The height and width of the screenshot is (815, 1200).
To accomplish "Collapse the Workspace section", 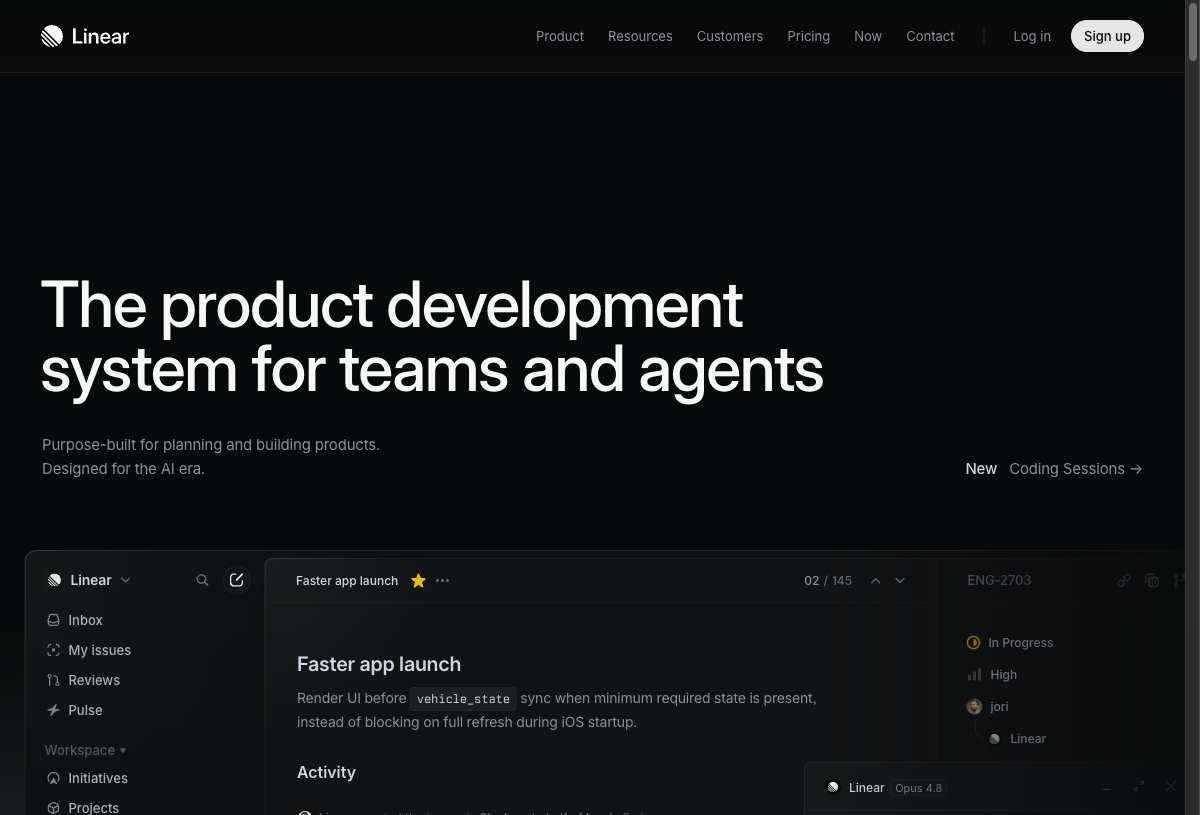I will [x=85, y=750].
